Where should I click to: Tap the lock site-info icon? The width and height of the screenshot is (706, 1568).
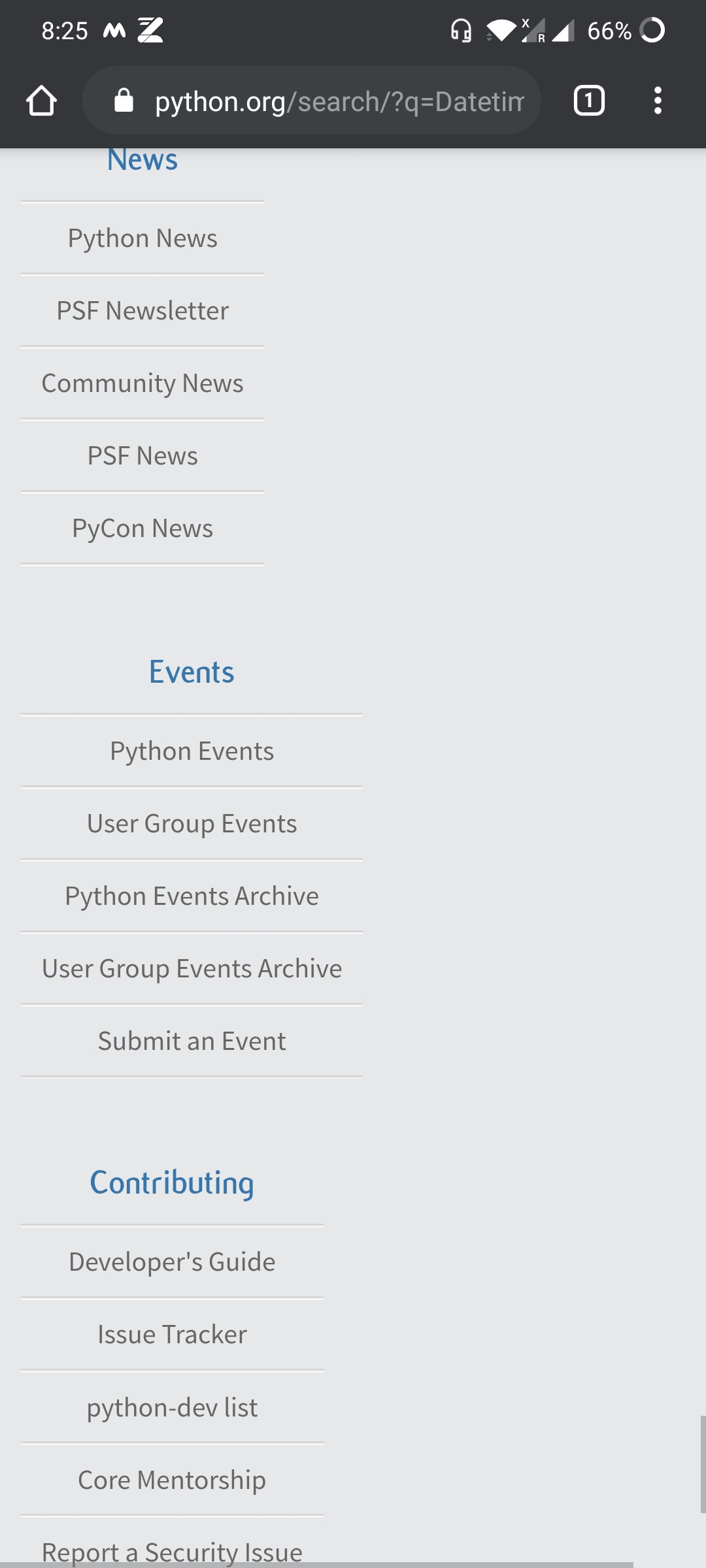tap(124, 101)
